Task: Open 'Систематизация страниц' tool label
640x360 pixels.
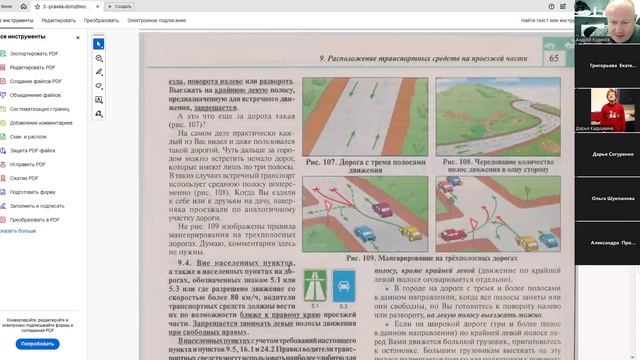Action: pyautogui.click(x=40, y=109)
